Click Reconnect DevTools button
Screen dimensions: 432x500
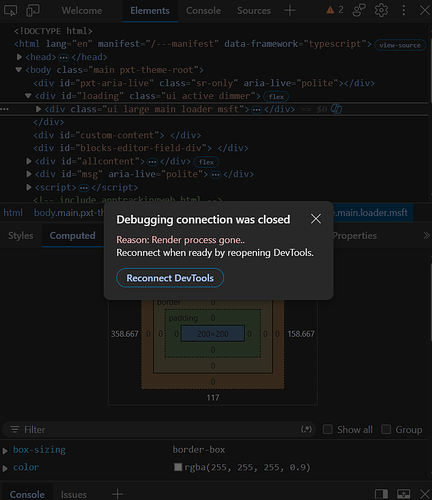tap(170, 278)
